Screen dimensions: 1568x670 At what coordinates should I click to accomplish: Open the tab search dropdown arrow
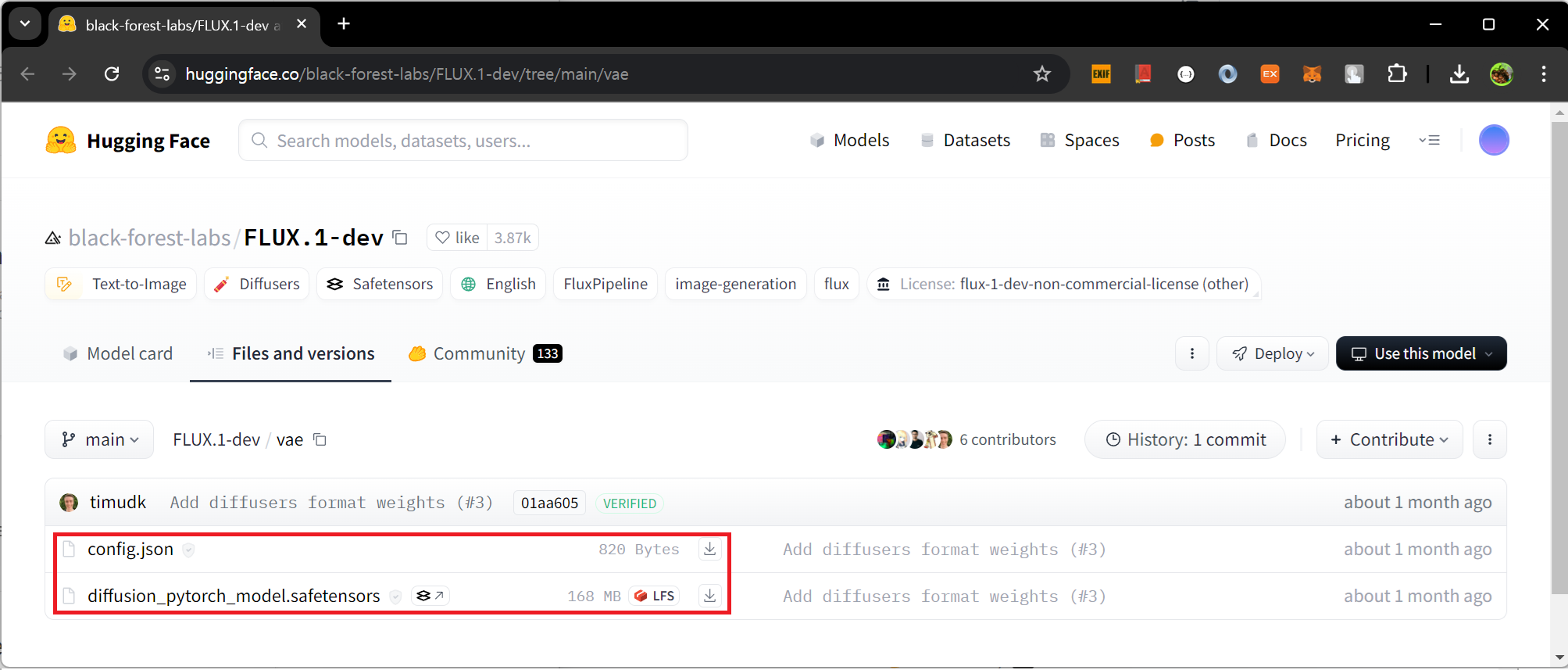[x=25, y=24]
